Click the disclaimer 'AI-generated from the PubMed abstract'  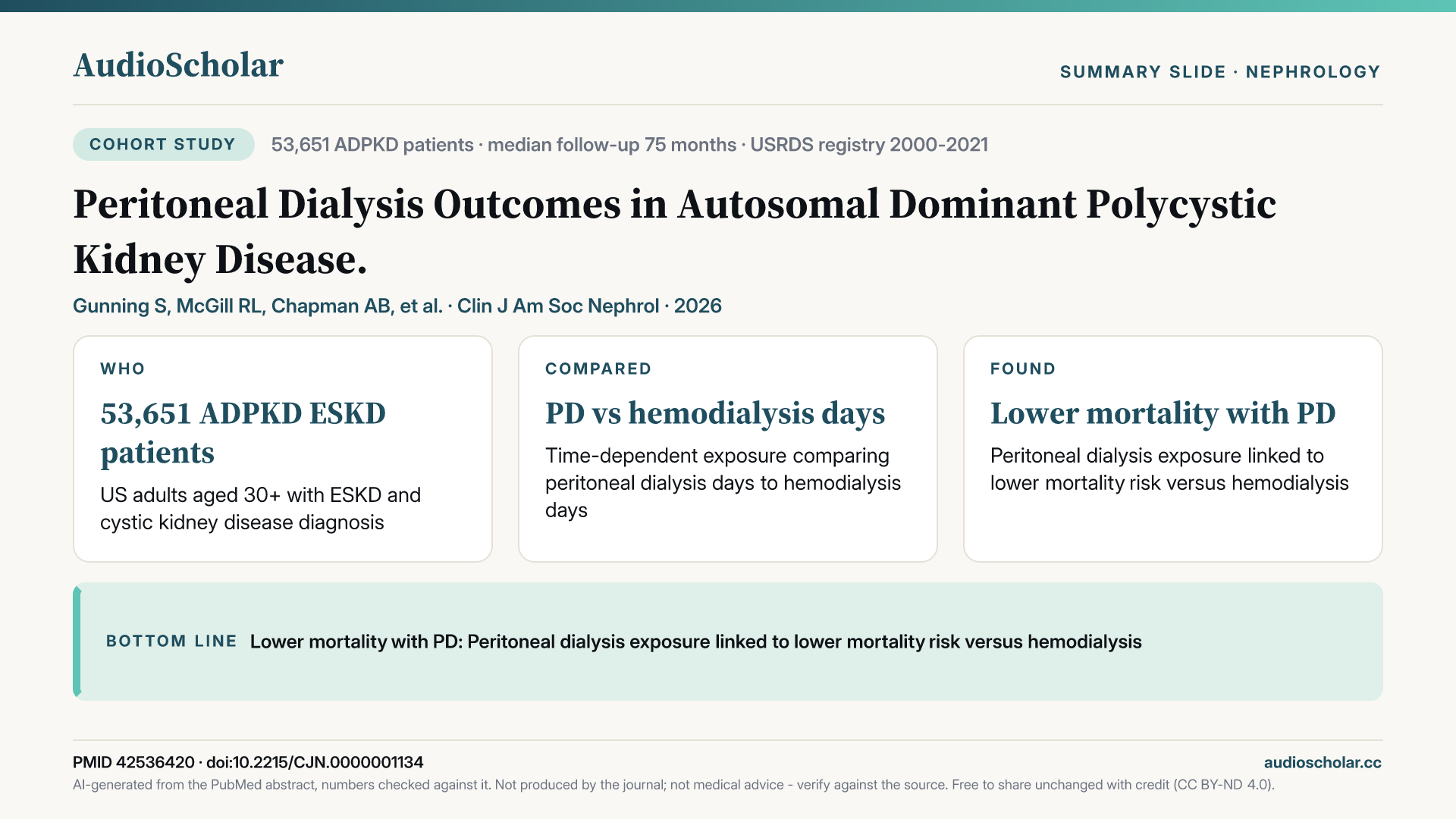[x=673, y=785]
